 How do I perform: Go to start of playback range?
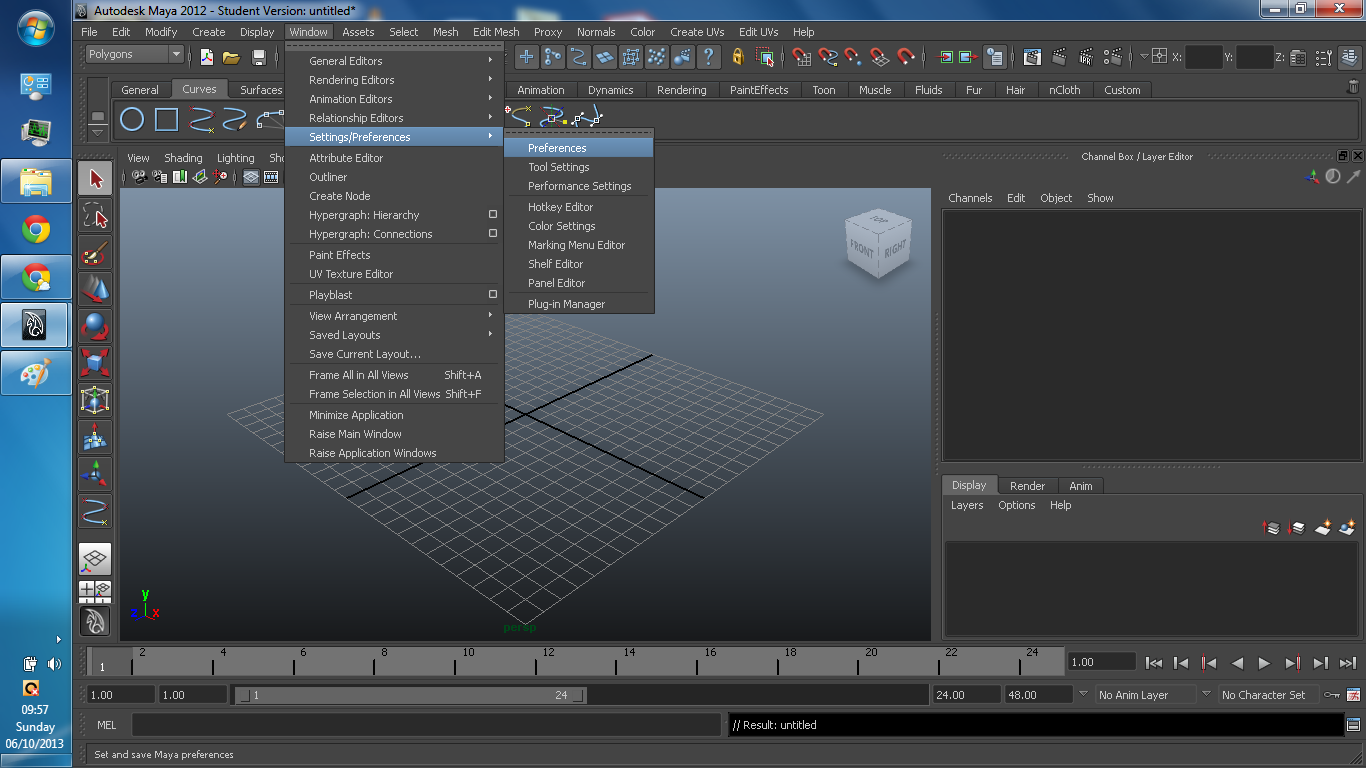tap(1153, 662)
